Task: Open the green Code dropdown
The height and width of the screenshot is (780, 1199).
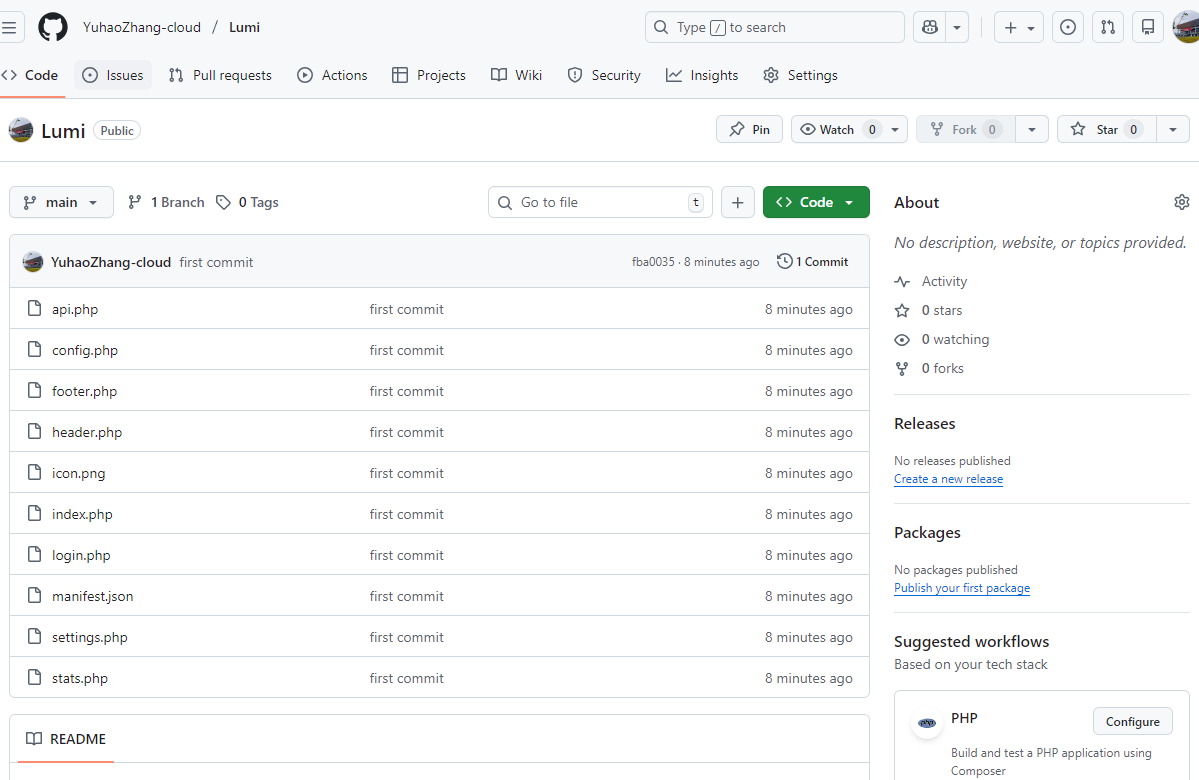Action: click(816, 202)
